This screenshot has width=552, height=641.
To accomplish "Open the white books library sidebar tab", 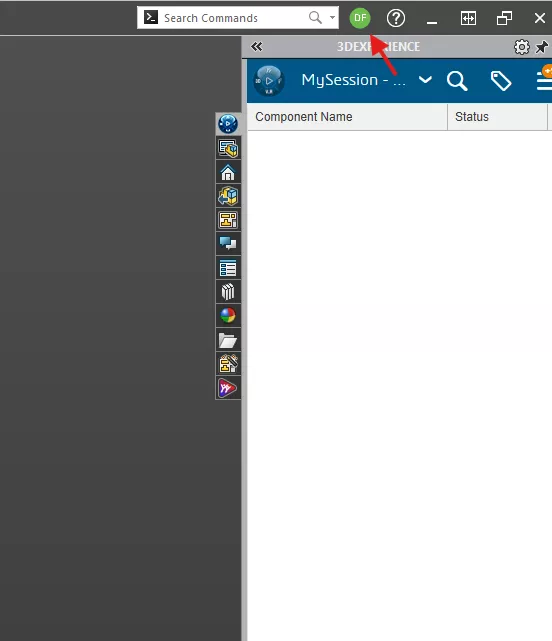I will 228,292.
